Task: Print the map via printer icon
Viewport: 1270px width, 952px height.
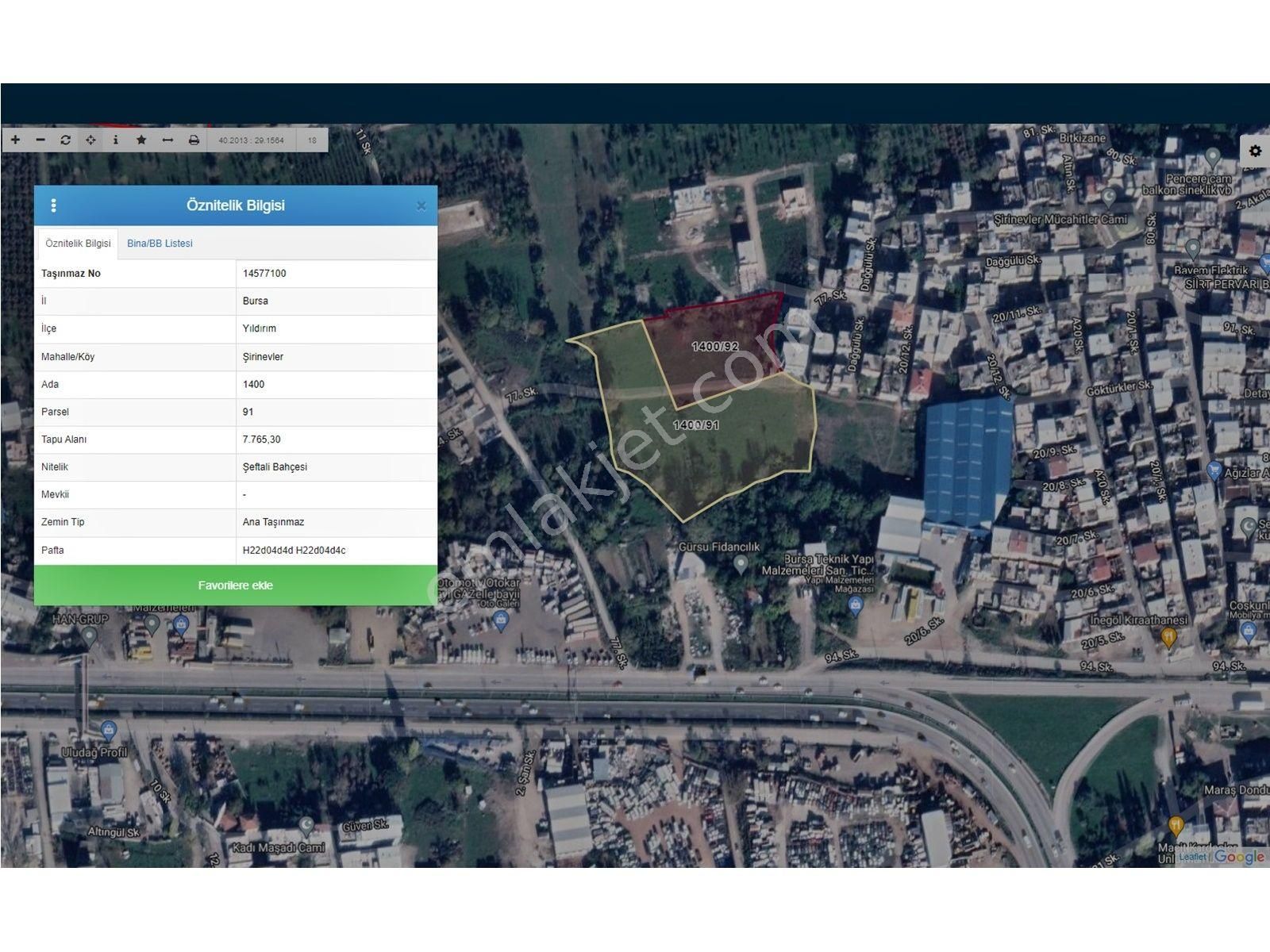Action: [x=194, y=140]
